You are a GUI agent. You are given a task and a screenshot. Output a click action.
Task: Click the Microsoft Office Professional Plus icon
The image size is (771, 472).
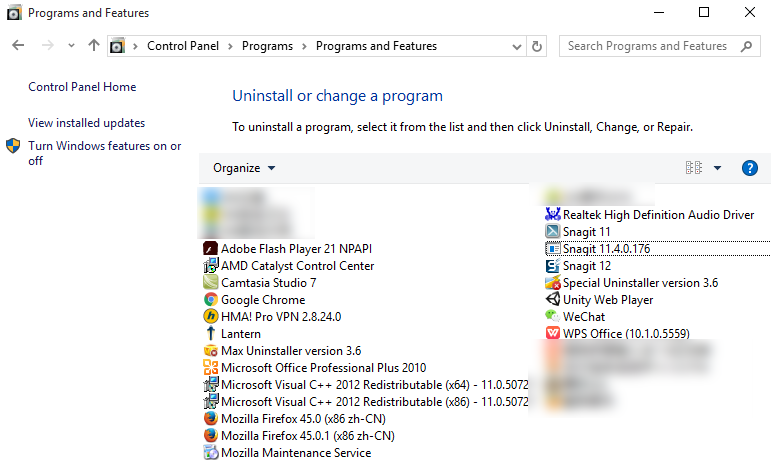pyautogui.click(x=210, y=367)
